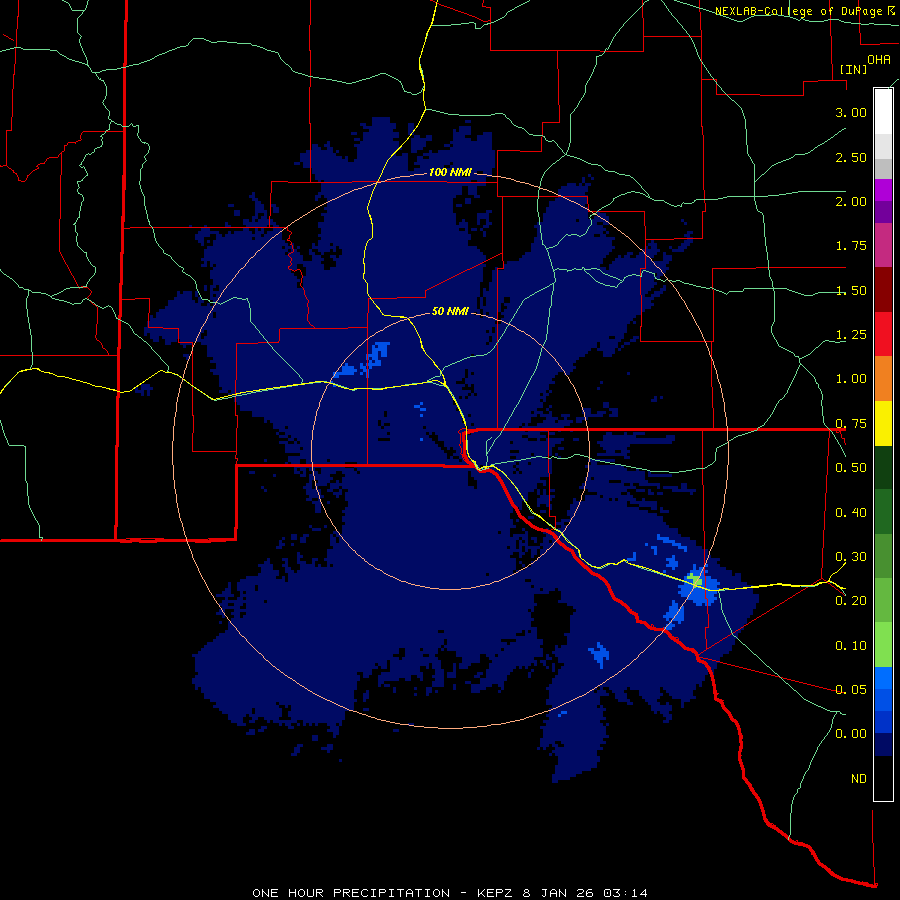
Task: Click the [IN] units label
Action: pos(853,69)
